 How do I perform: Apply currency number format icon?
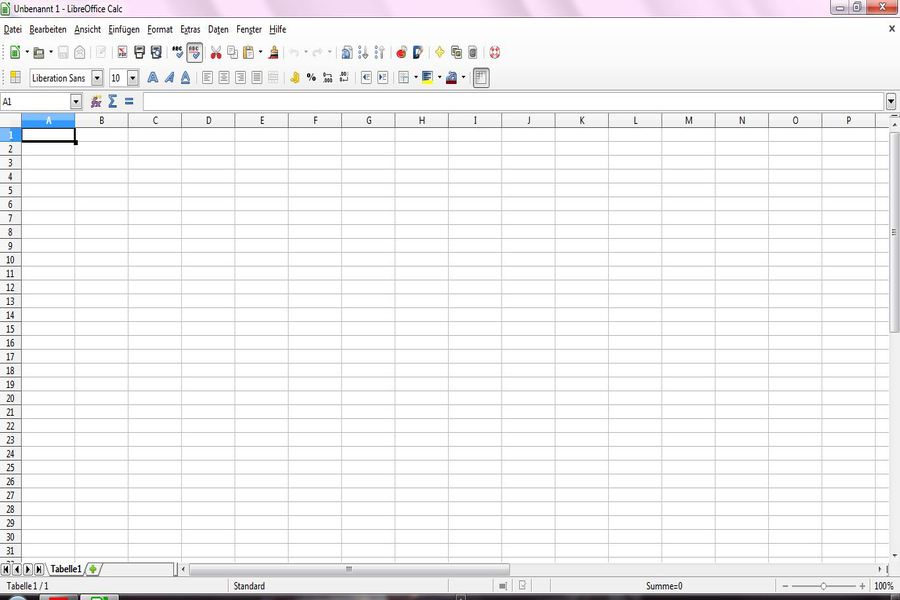(295, 77)
